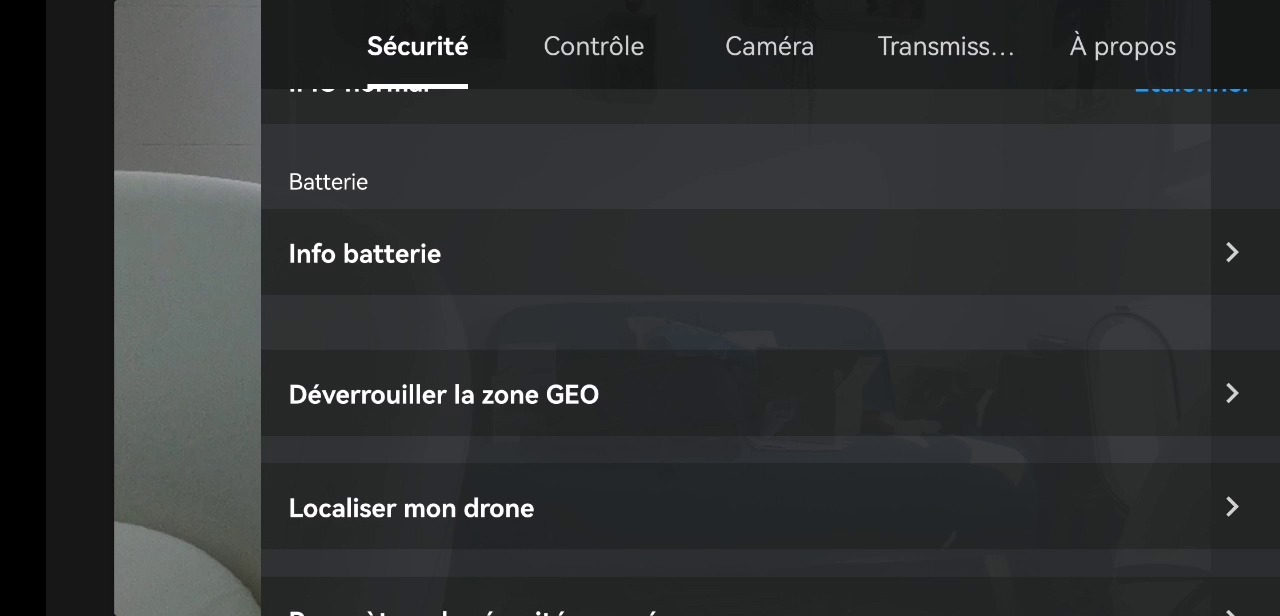Viewport: 1280px width, 616px height.
Task: Select the À propos tab
Action: pos(1122,46)
